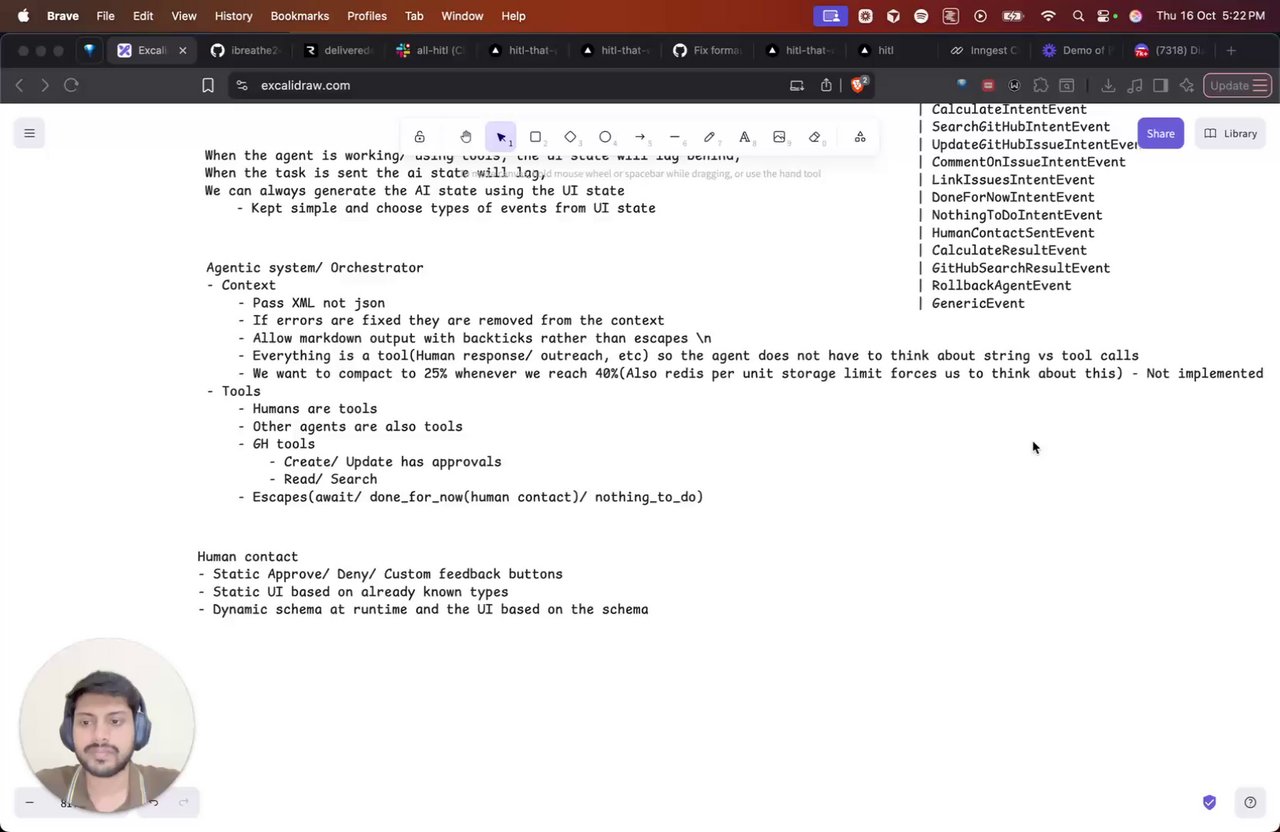Reload the Excalidraw page
The height and width of the screenshot is (832, 1280).
(x=71, y=85)
